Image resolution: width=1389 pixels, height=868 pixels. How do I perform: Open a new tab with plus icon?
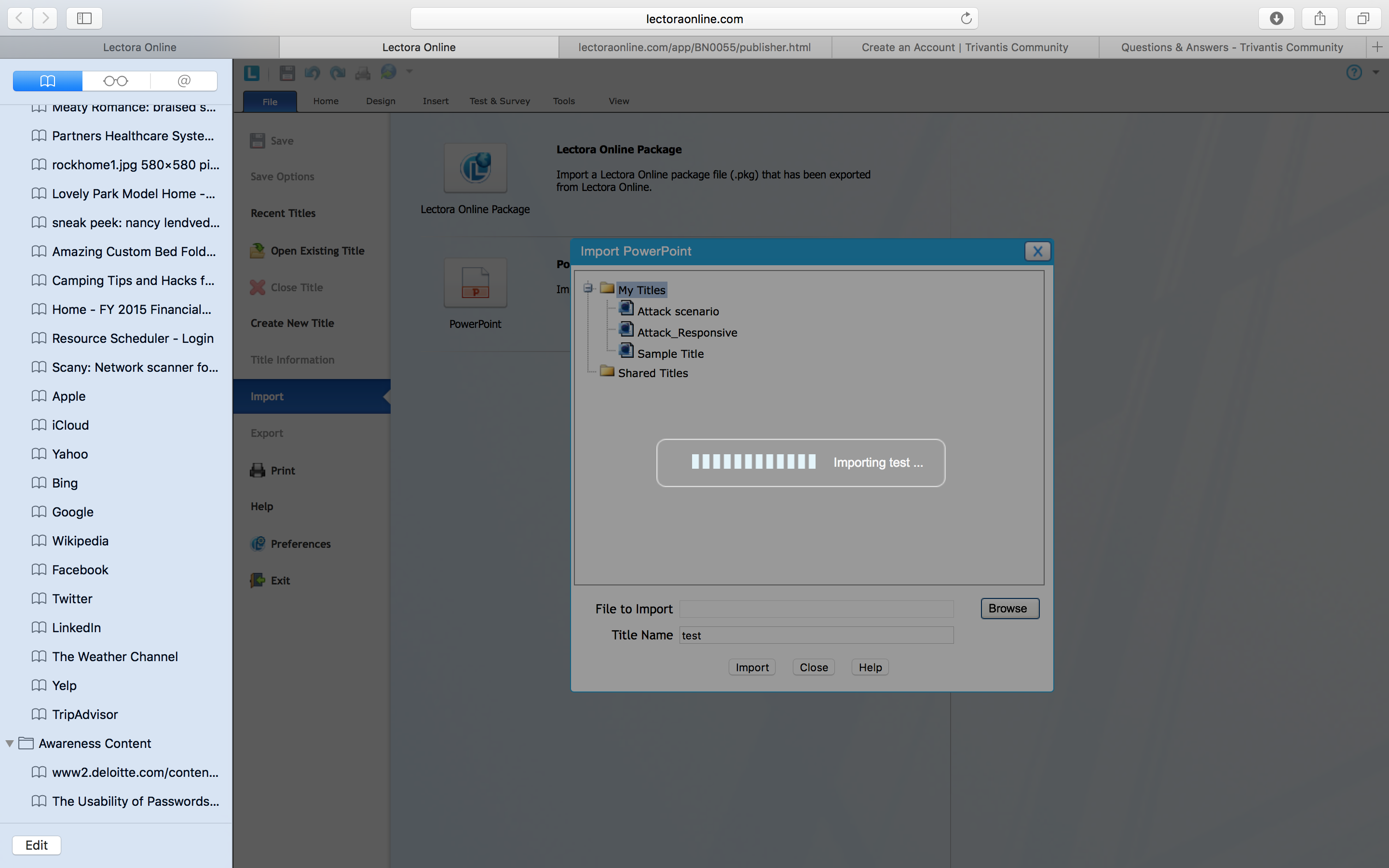click(1377, 47)
